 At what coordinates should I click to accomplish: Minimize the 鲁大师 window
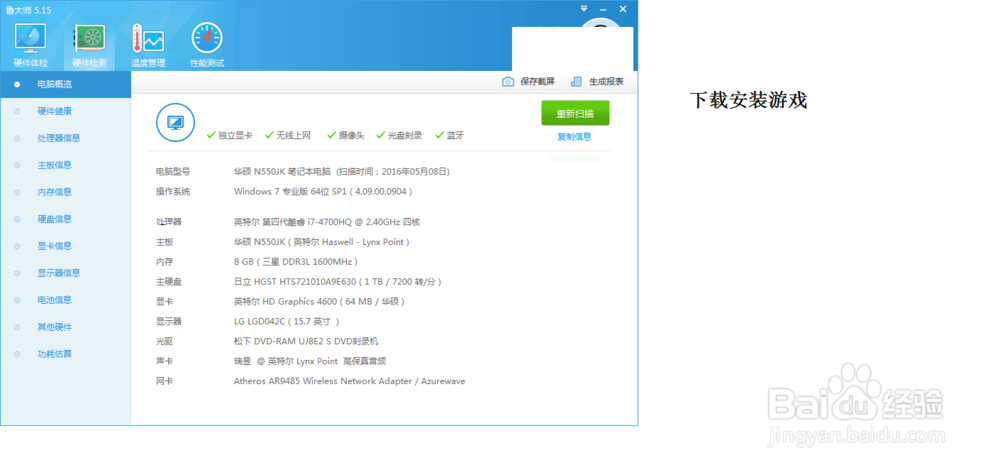pos(605,9)
